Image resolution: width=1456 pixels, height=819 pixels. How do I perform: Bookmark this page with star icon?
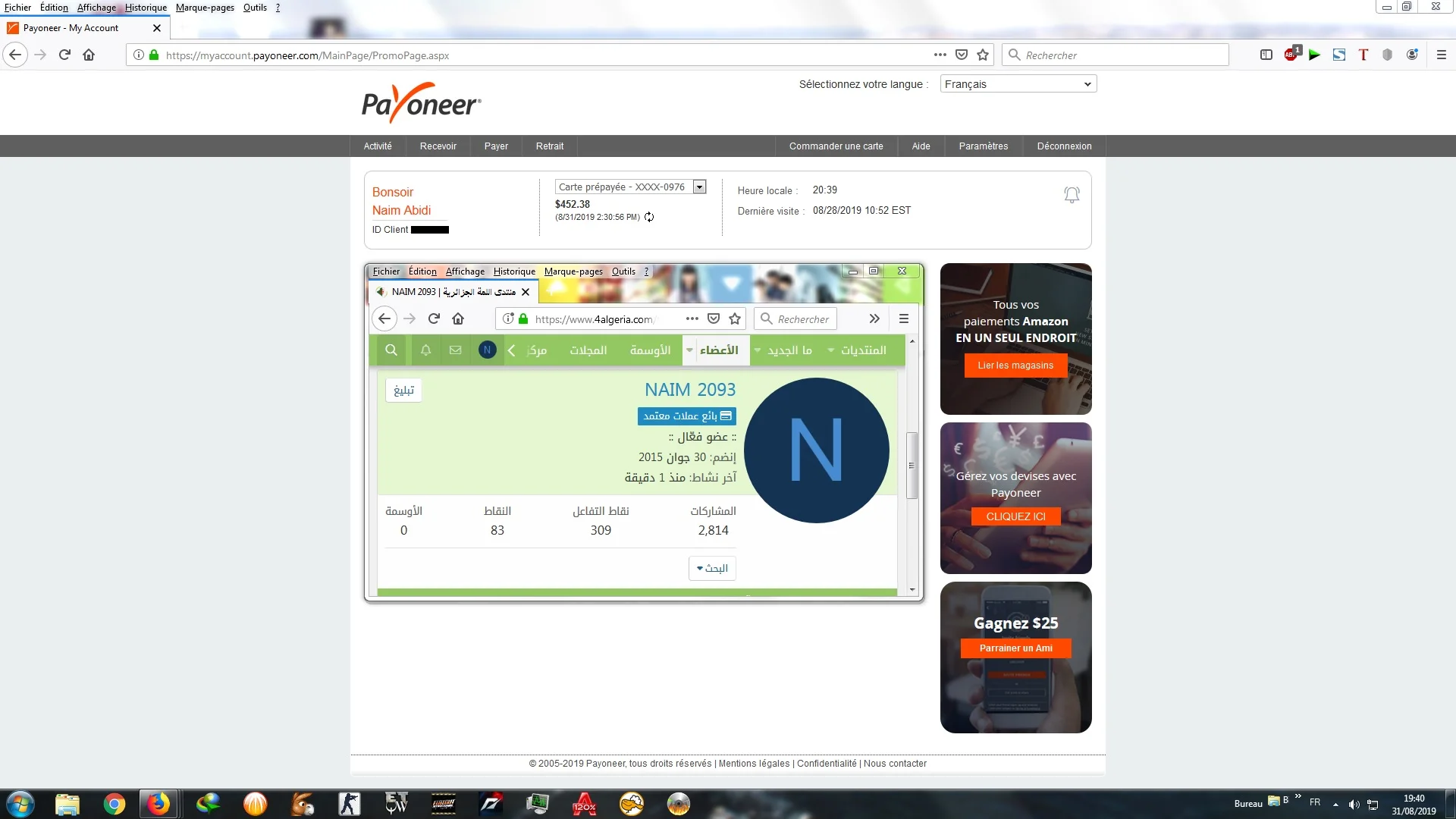(x=983, y=55)
